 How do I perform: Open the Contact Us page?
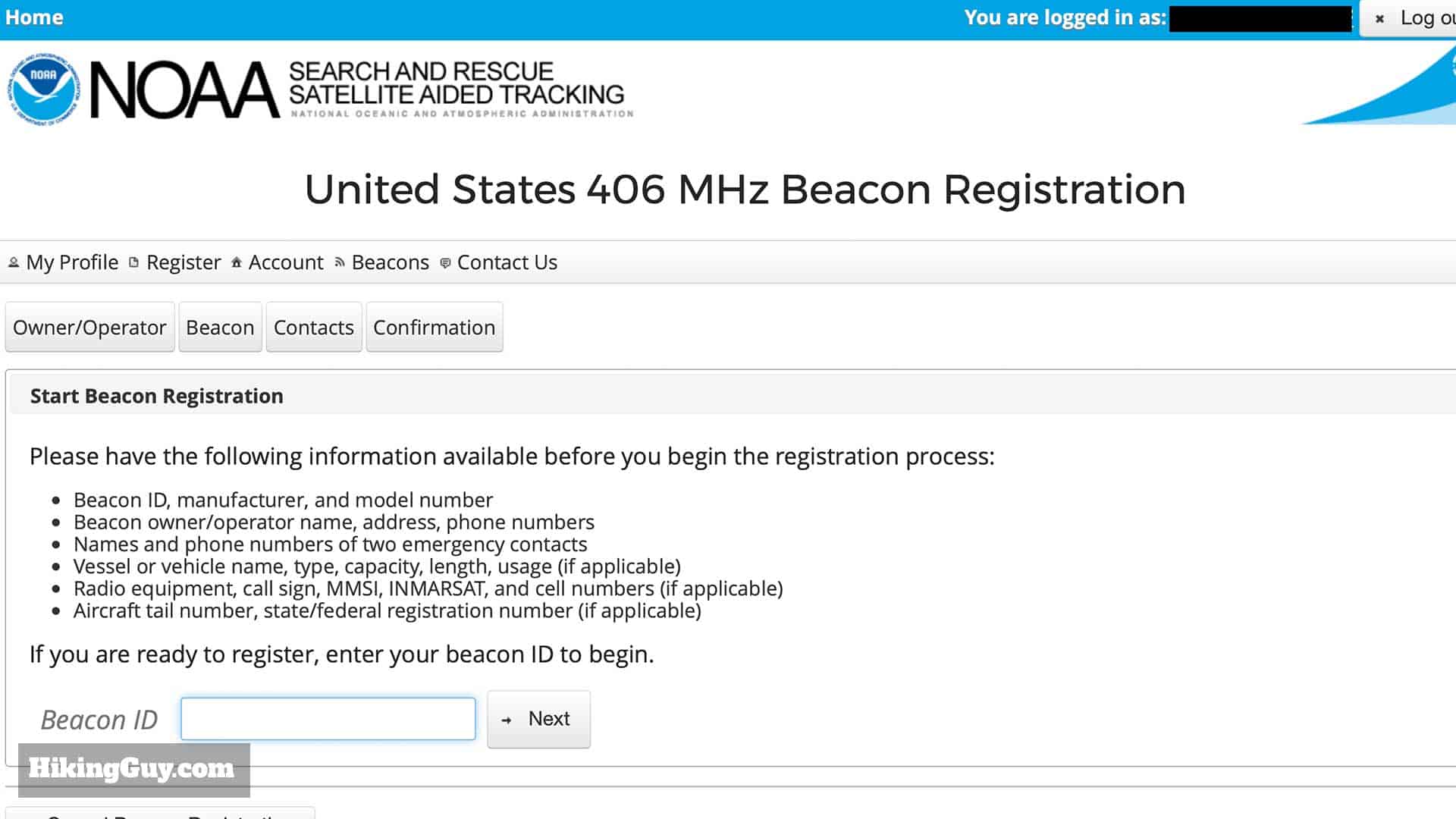coord(507,262)
